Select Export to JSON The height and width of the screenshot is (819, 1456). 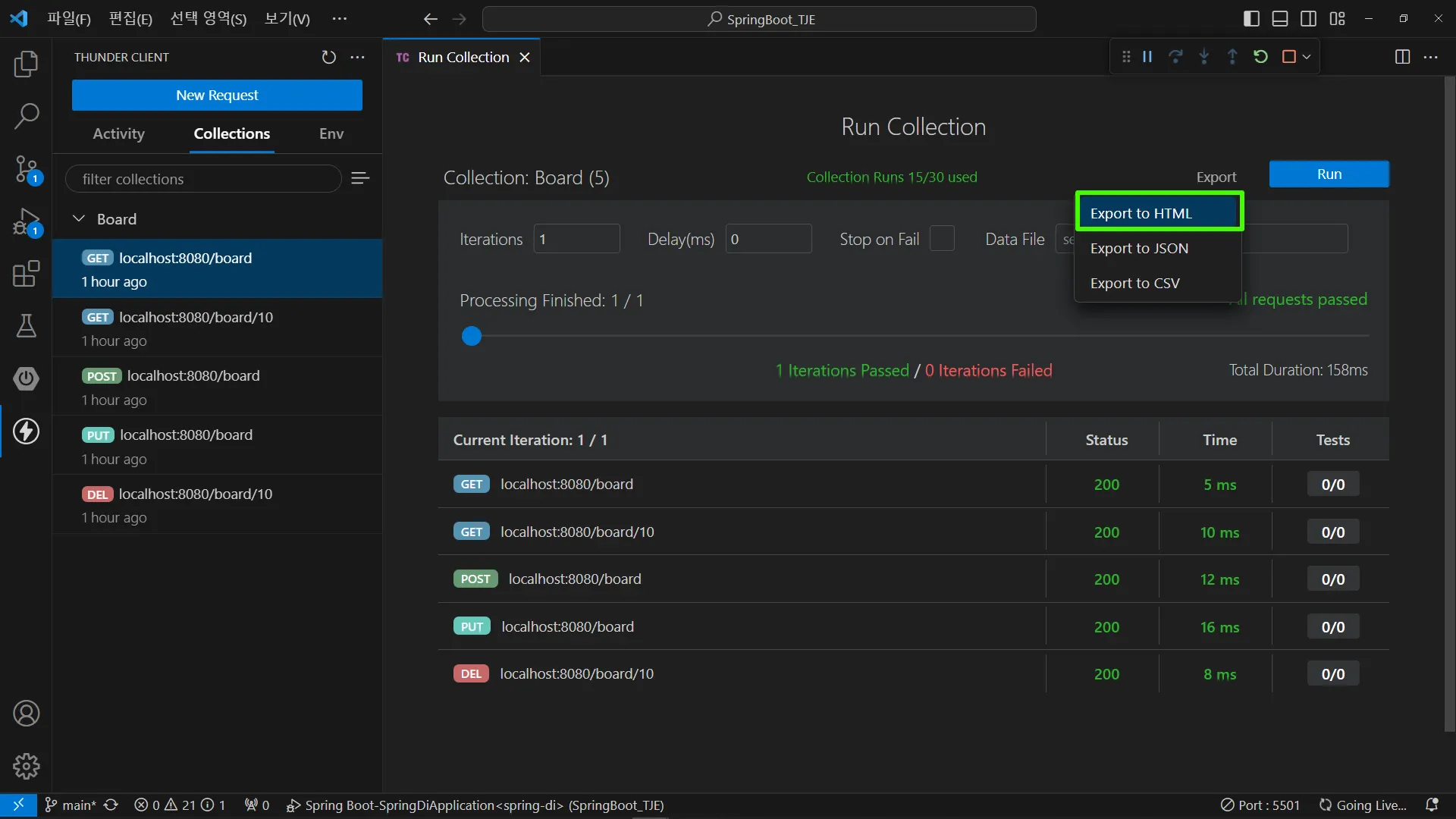tap(1139, 249)
